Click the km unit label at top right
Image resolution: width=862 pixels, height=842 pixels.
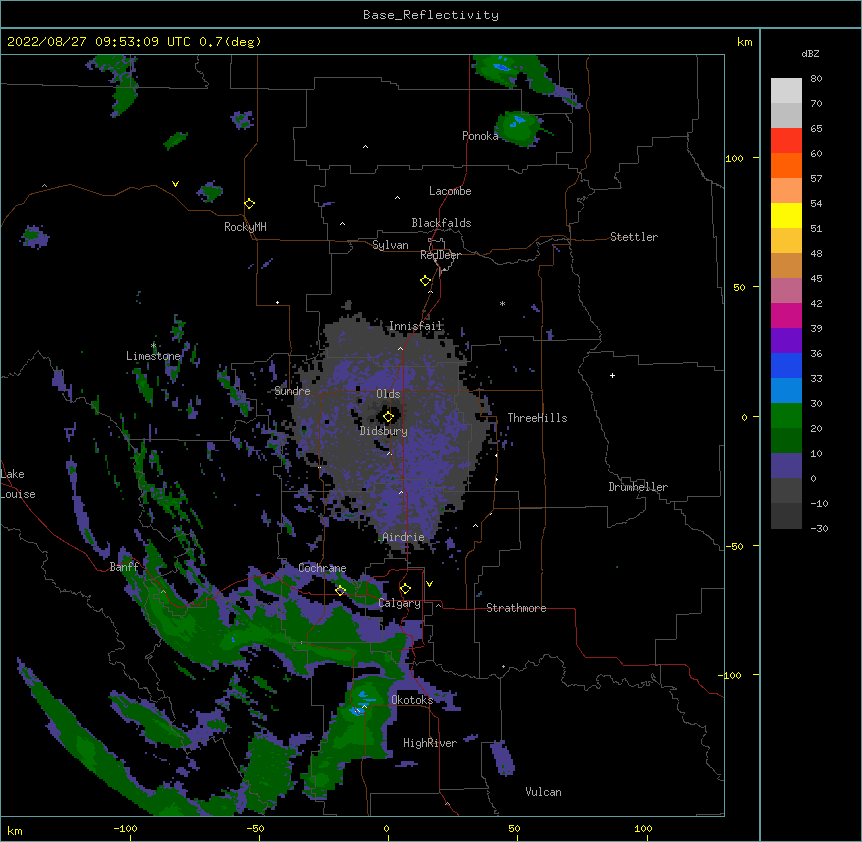pos(745,42)
